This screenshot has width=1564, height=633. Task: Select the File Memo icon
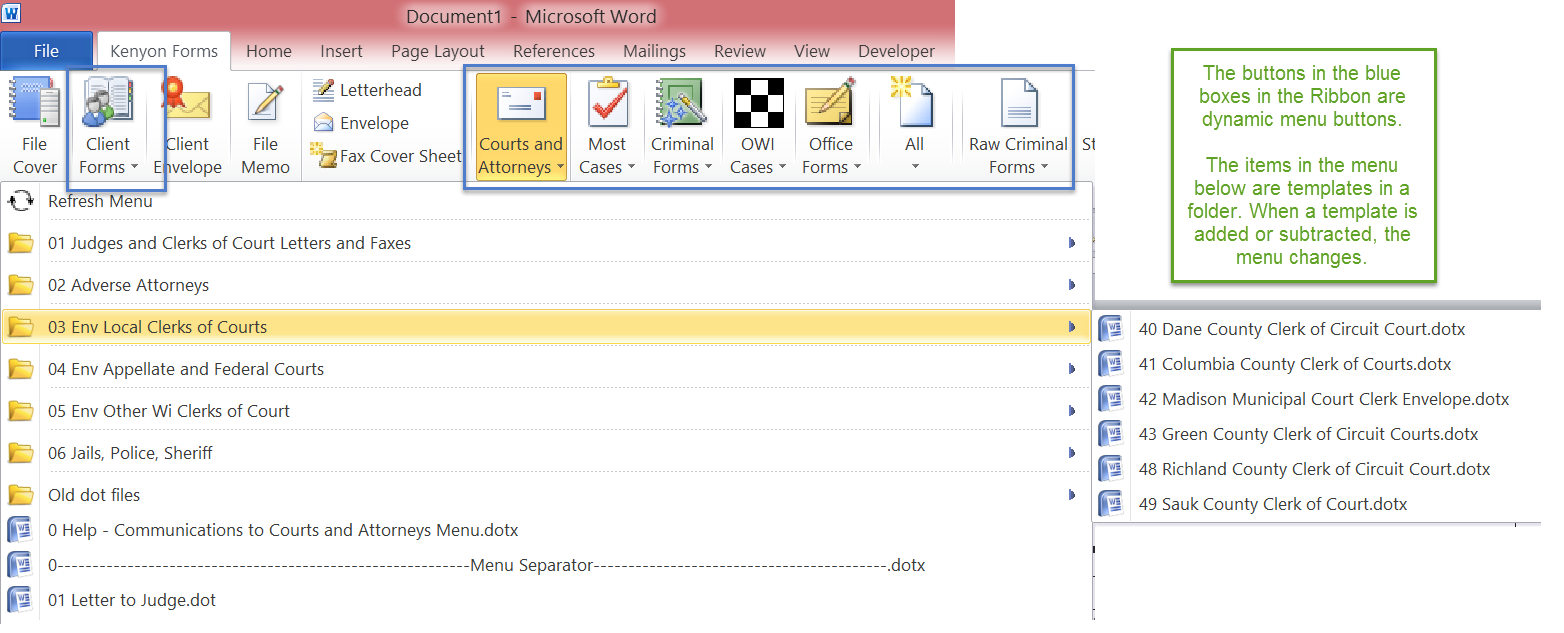pos(264,123)
